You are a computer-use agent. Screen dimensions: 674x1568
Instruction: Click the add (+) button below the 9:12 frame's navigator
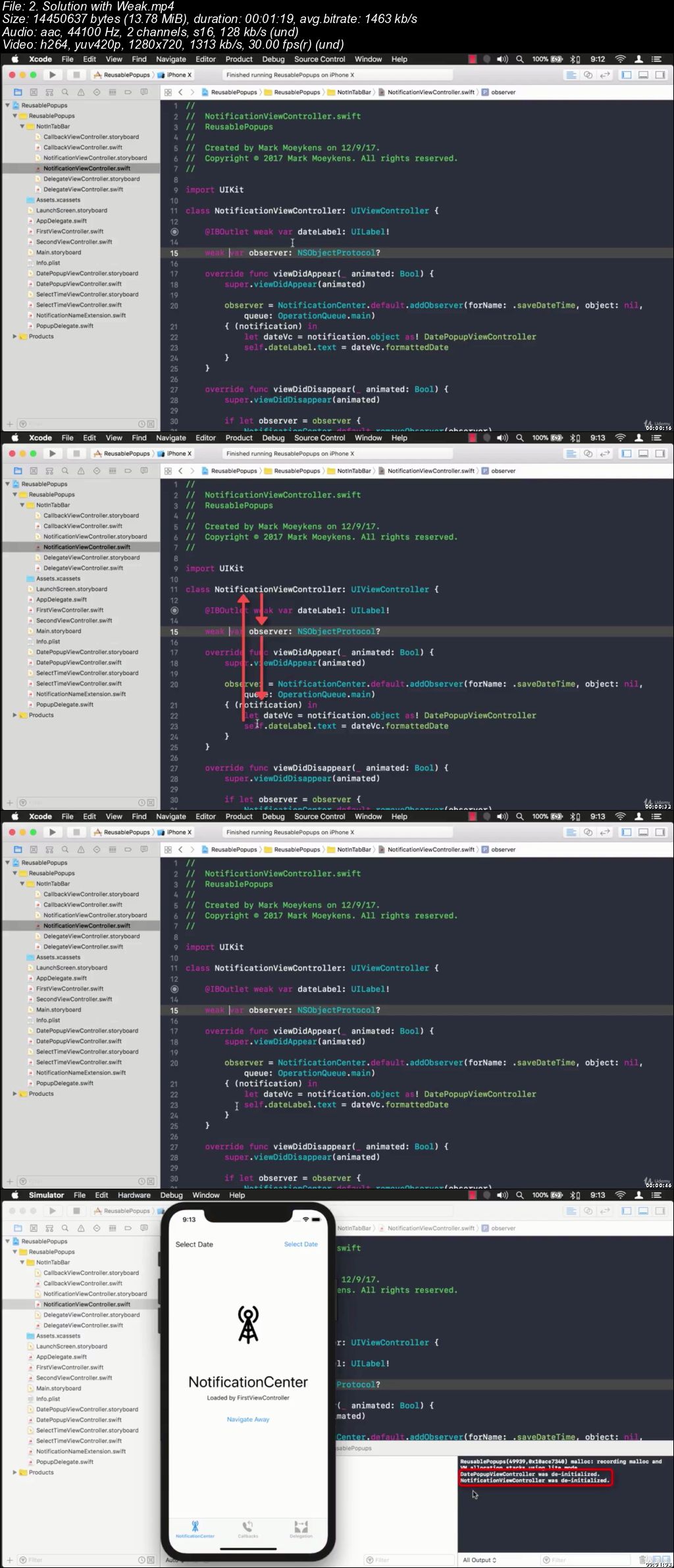point(9,424)
